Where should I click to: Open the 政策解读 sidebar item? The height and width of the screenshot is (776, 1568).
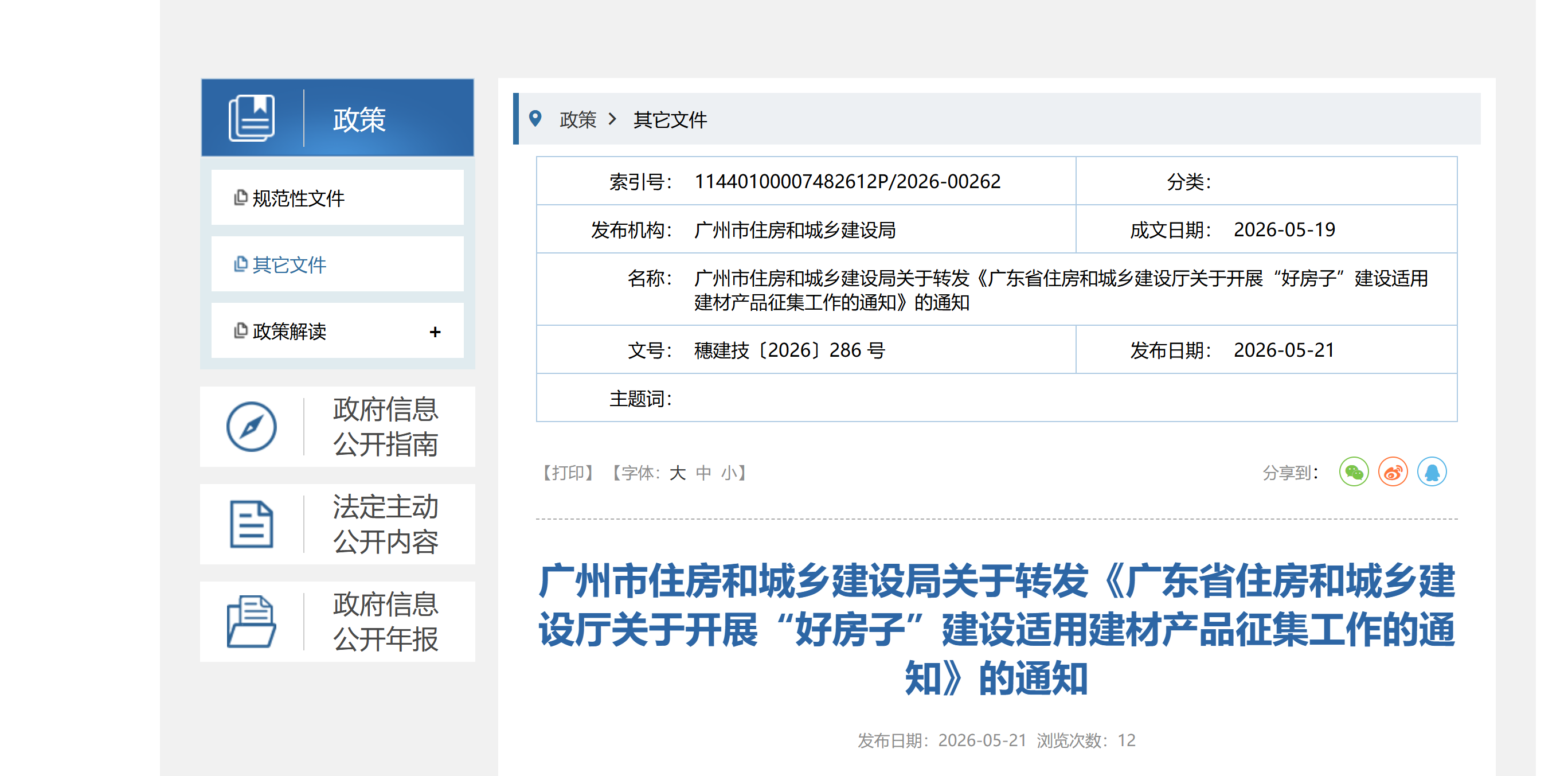[x=337, y=331]
